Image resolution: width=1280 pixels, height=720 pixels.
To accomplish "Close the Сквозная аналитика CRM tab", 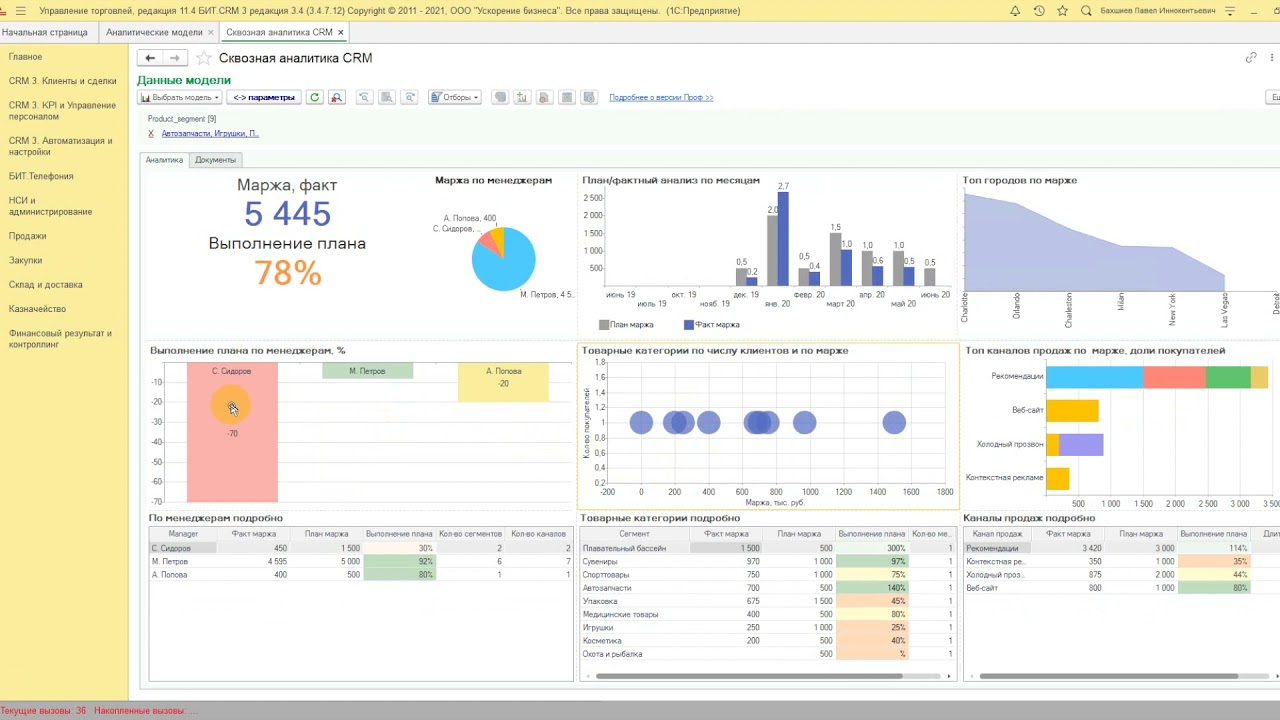I will point(341,32).
